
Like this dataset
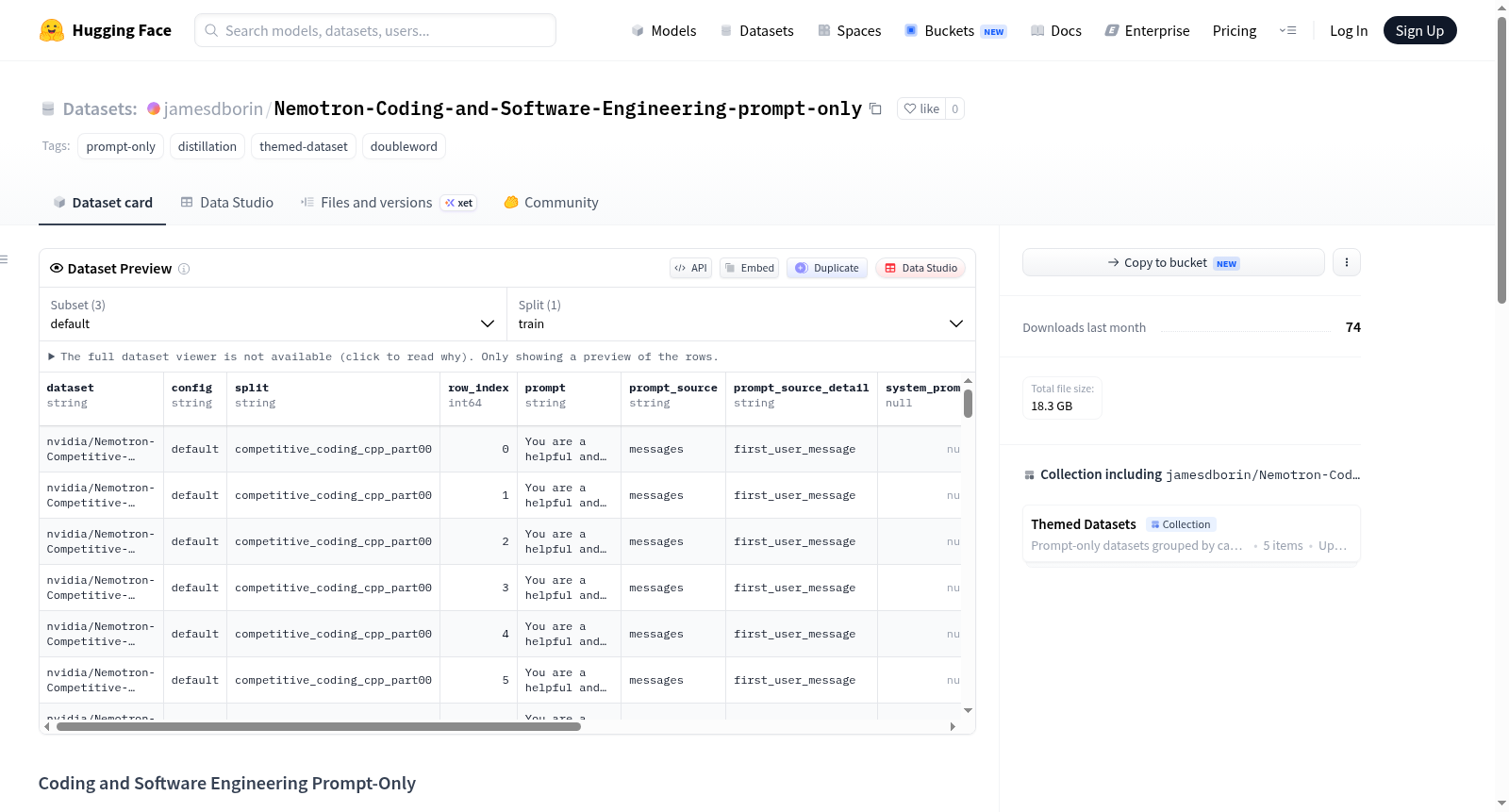(x=921, y=108)
